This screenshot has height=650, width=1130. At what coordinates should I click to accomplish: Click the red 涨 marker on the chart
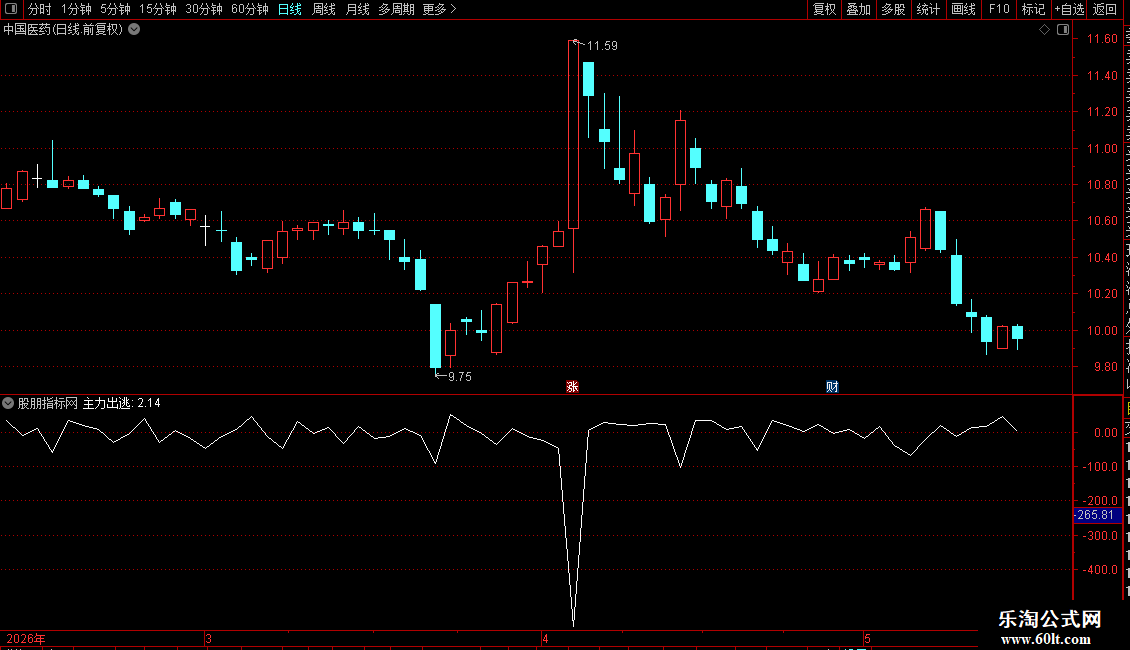[x=572, y=387]
